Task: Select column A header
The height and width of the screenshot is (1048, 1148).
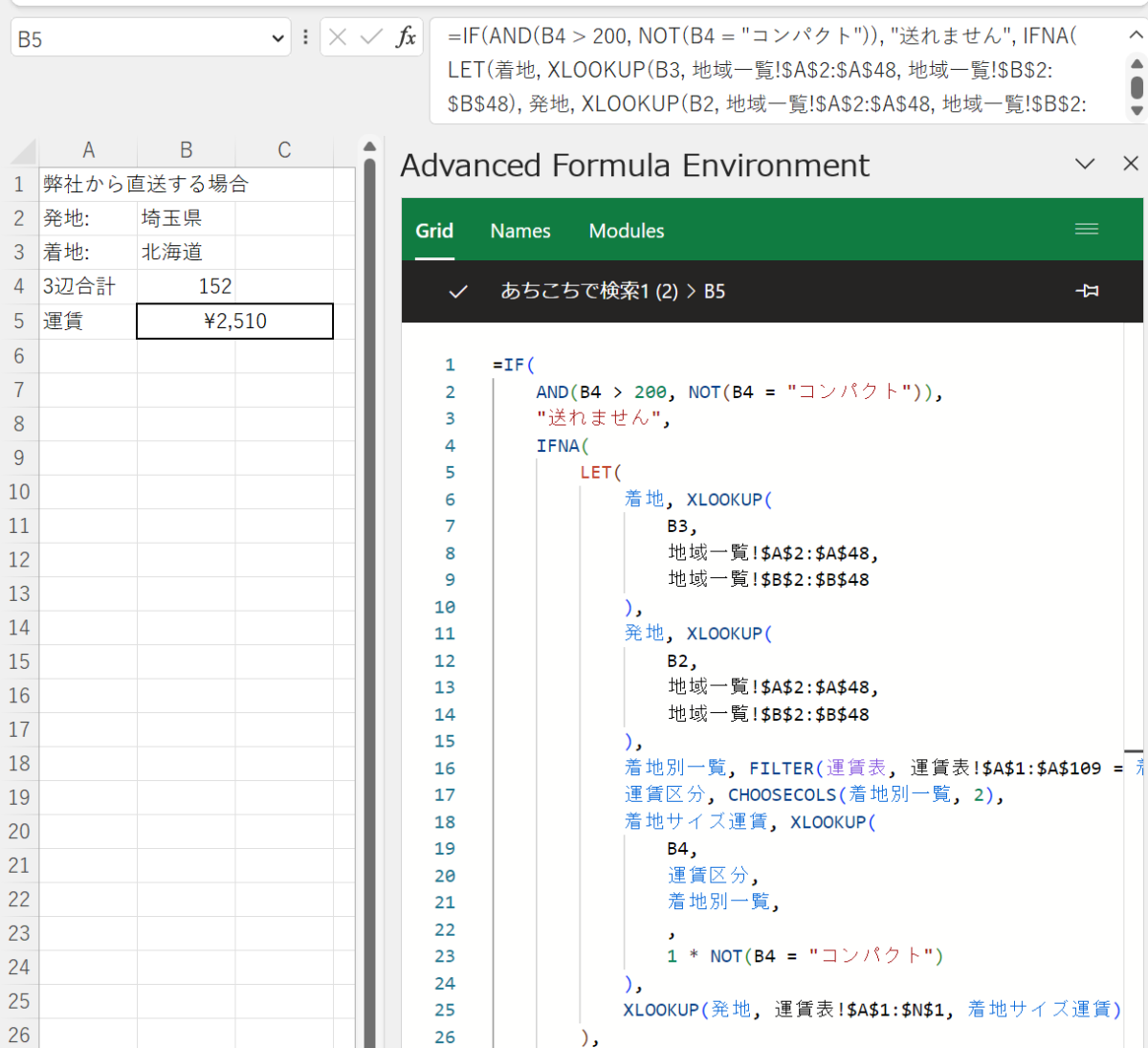Action: 88,150
